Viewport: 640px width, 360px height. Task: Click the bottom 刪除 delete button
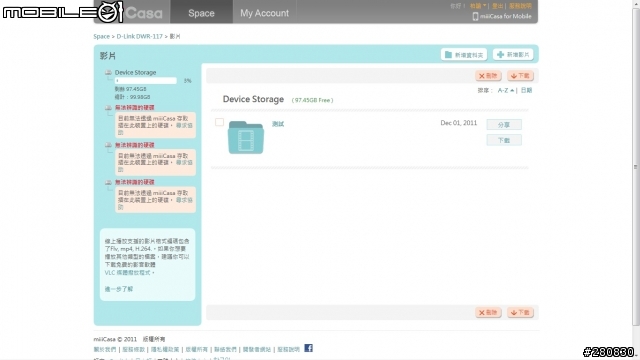pyautogui.click(x=488, y=312)
